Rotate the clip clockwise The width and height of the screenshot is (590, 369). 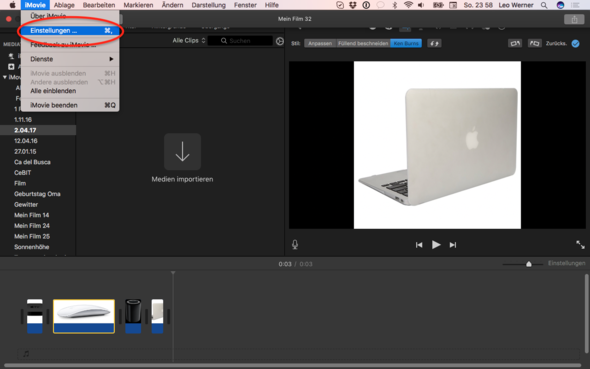(x=534, y=44)
